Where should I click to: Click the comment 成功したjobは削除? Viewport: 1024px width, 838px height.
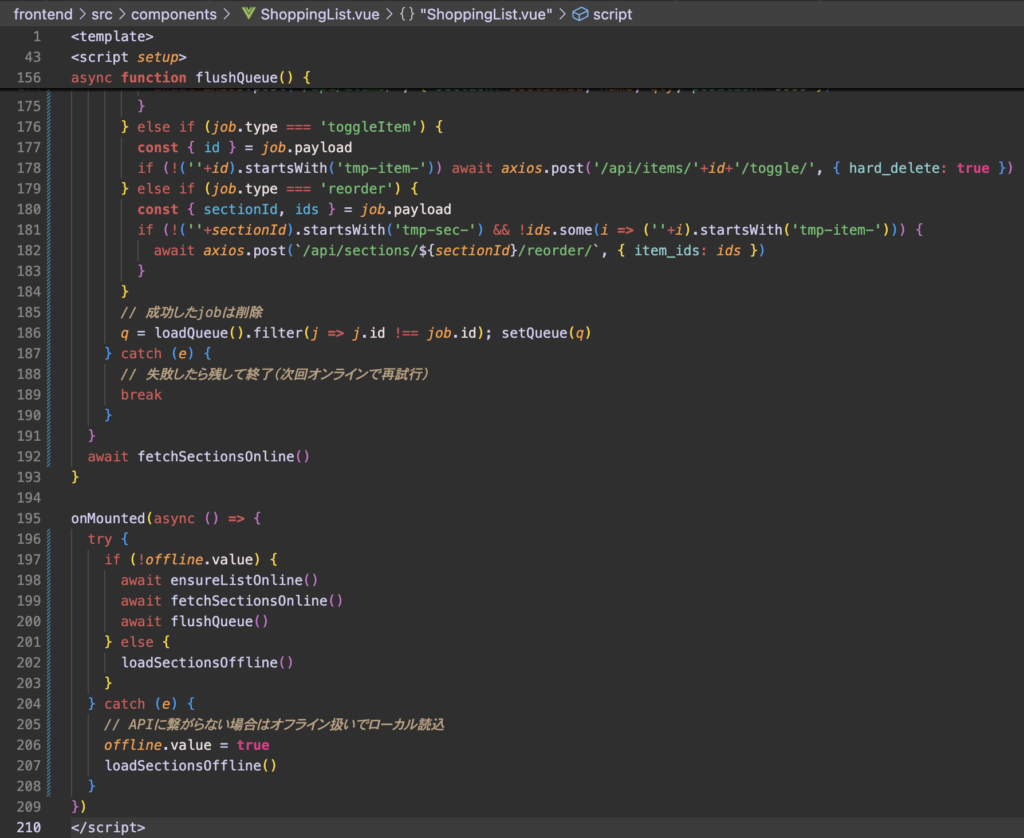pyautogui.click(x=191, y=312)
